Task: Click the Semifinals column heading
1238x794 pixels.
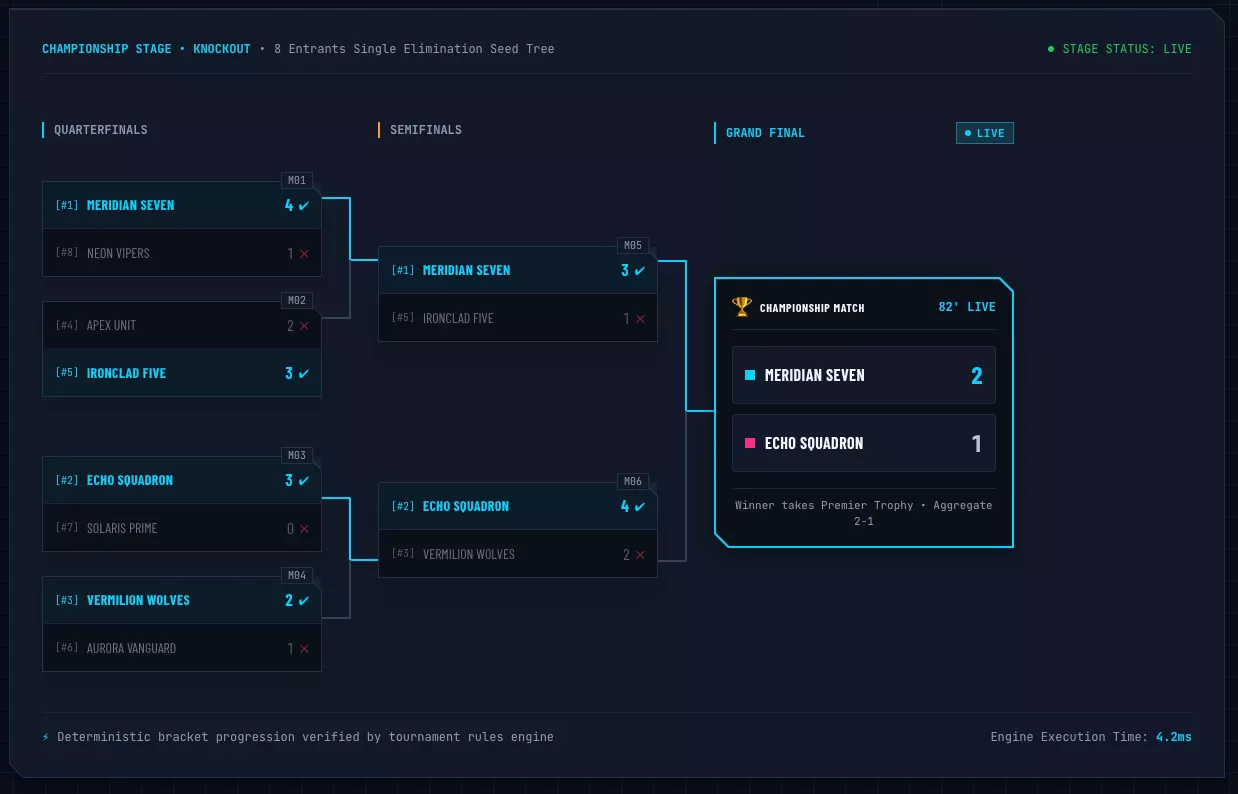Action: tap(426, 130)
